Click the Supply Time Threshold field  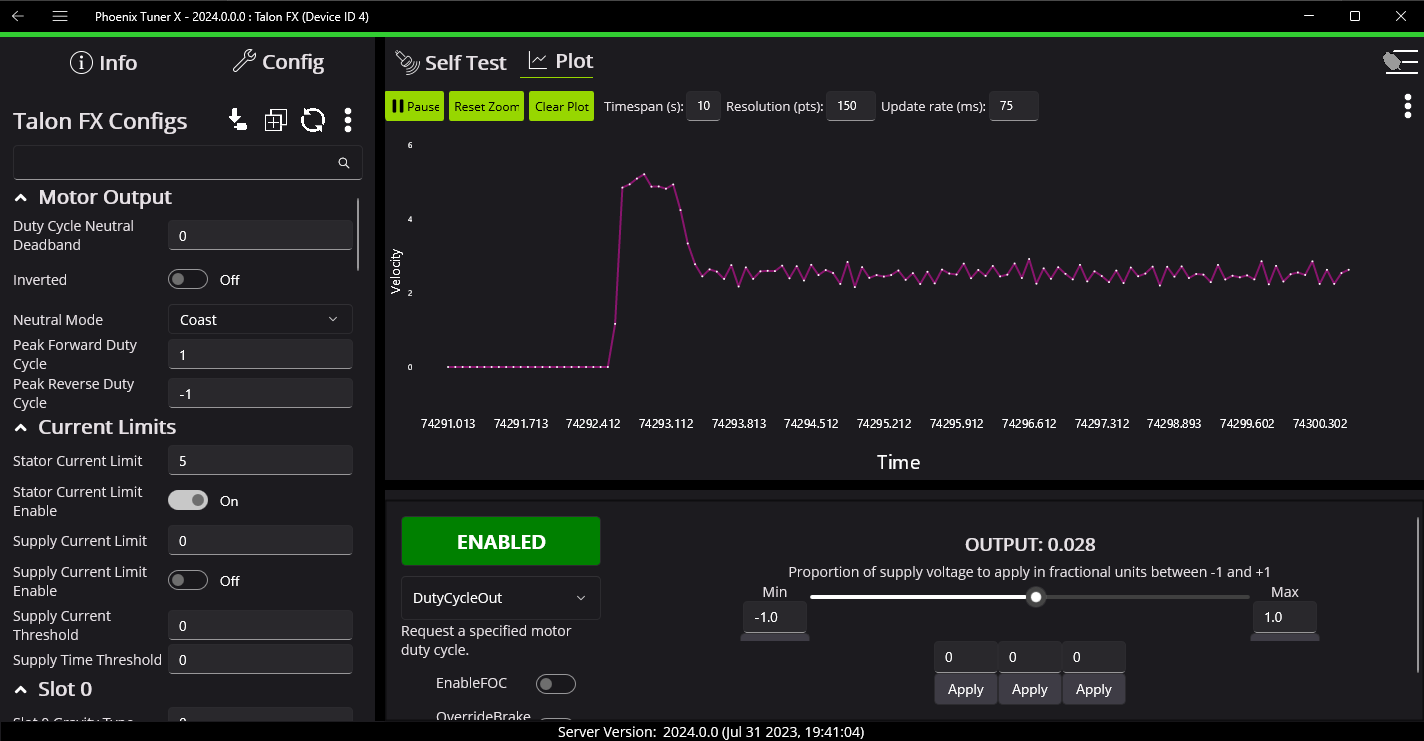tap(260, 659)
